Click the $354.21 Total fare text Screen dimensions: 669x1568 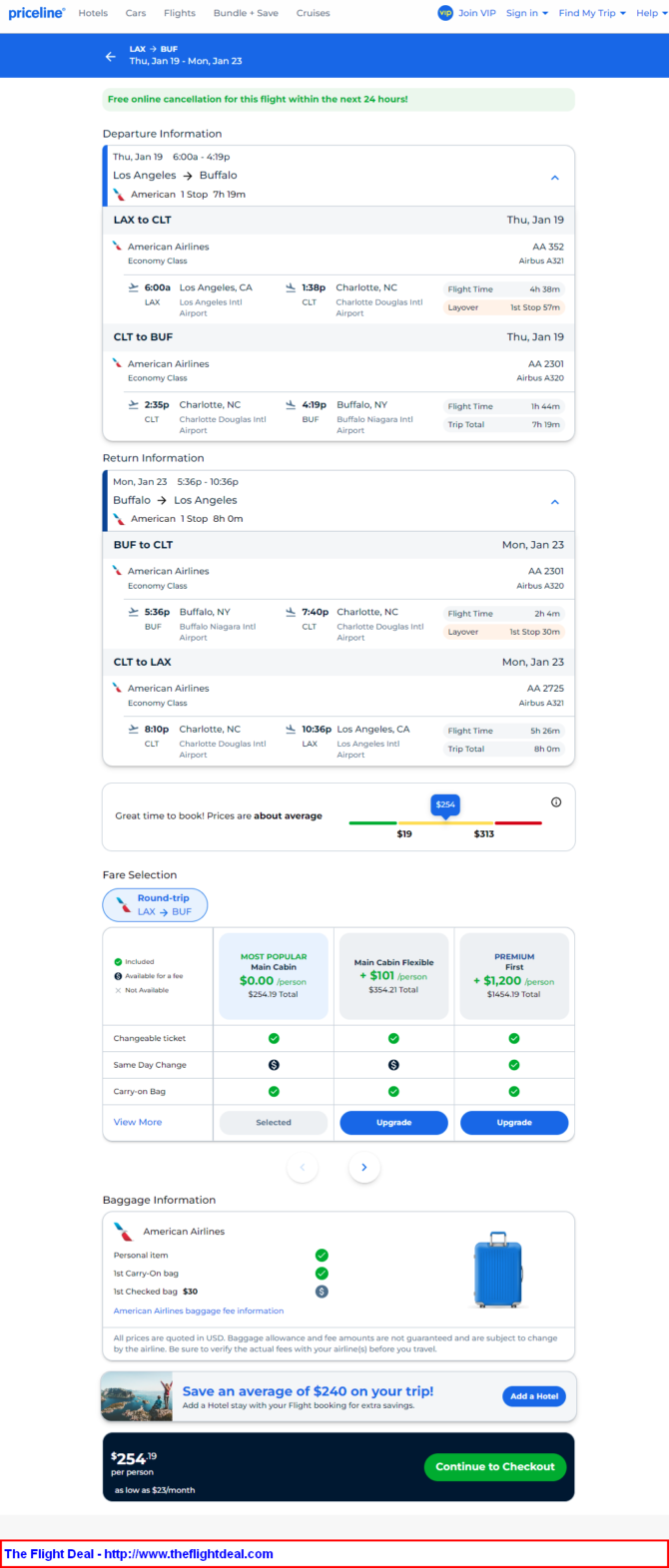click(393, 990)
